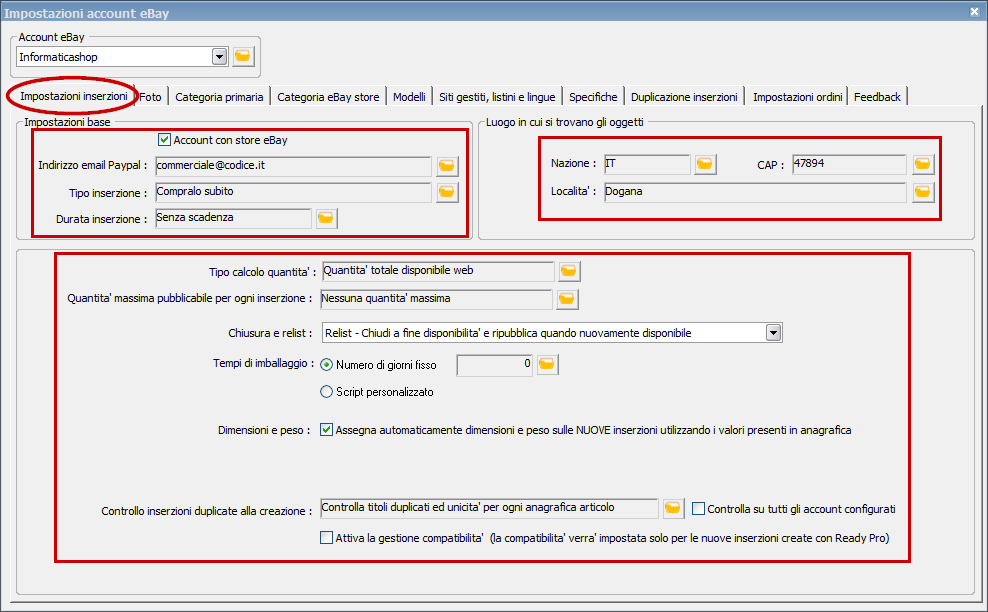988x612 pixels.
Task: Toggle Account con store eBay checkbox
Action: pos(164,140)
